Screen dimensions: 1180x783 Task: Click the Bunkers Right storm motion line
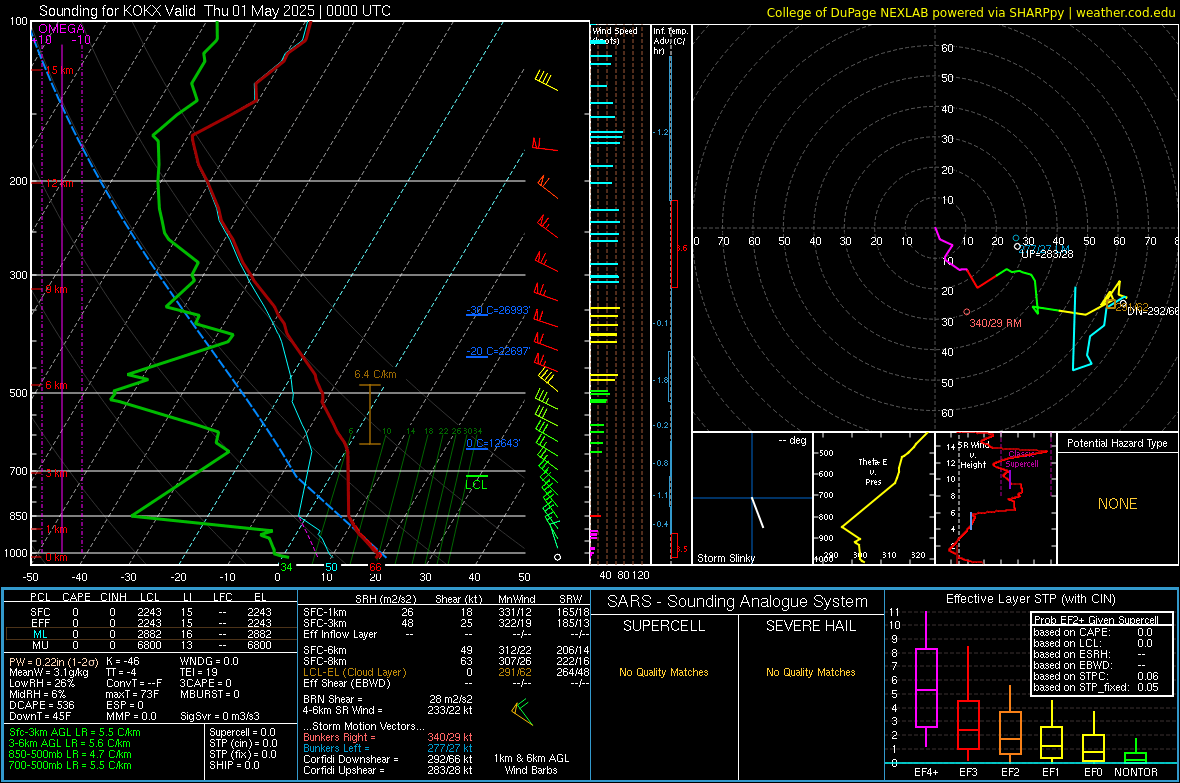(x=388, y=737)
